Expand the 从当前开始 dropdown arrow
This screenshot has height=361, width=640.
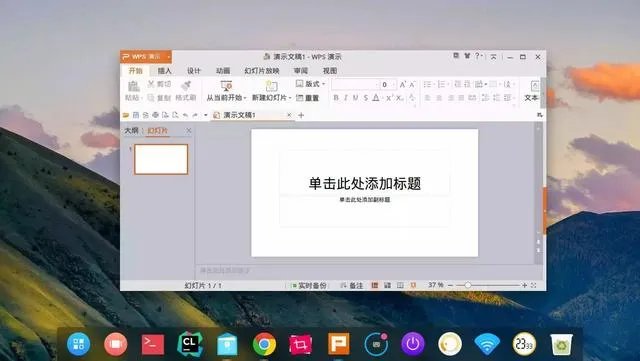point(245,98)
